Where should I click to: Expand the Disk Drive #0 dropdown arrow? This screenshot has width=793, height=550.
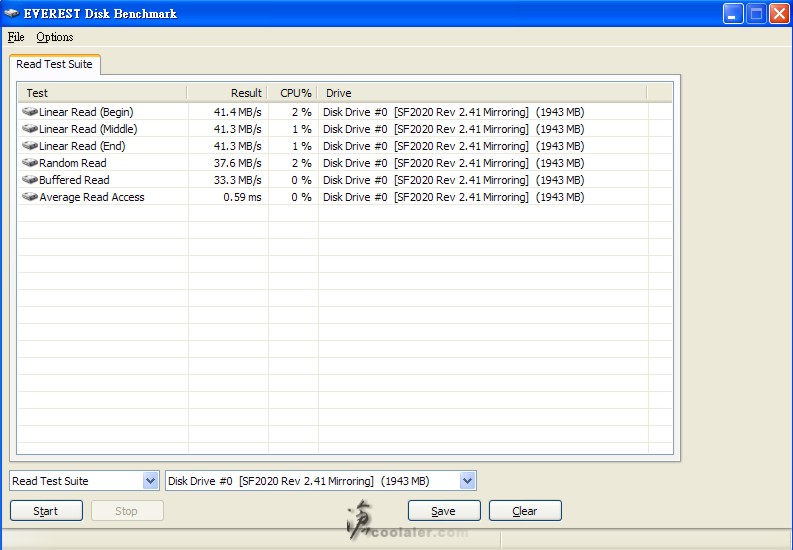click(467, 480)
